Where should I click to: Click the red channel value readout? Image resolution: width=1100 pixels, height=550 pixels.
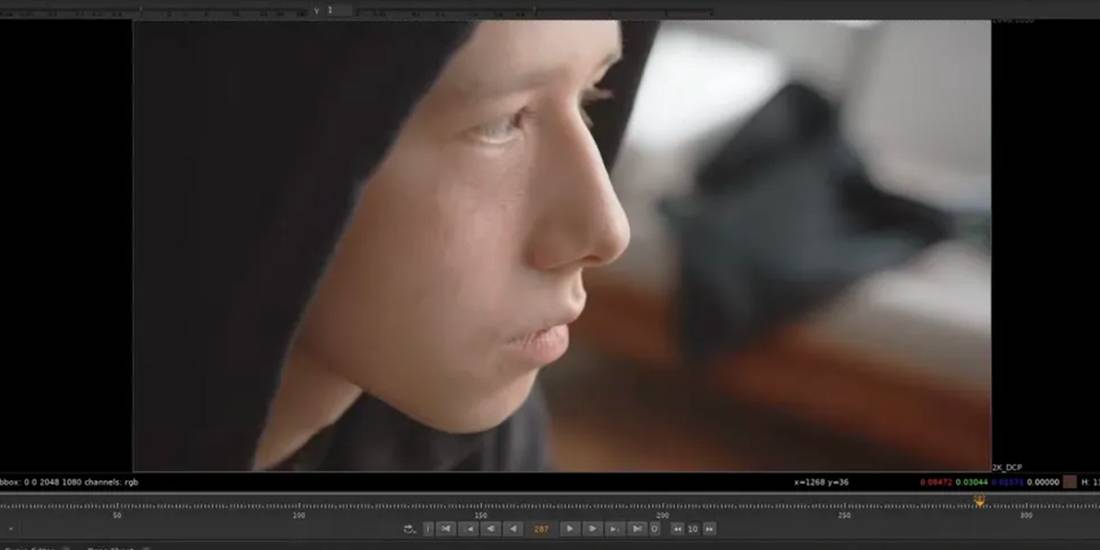click(x=936, y=482)
